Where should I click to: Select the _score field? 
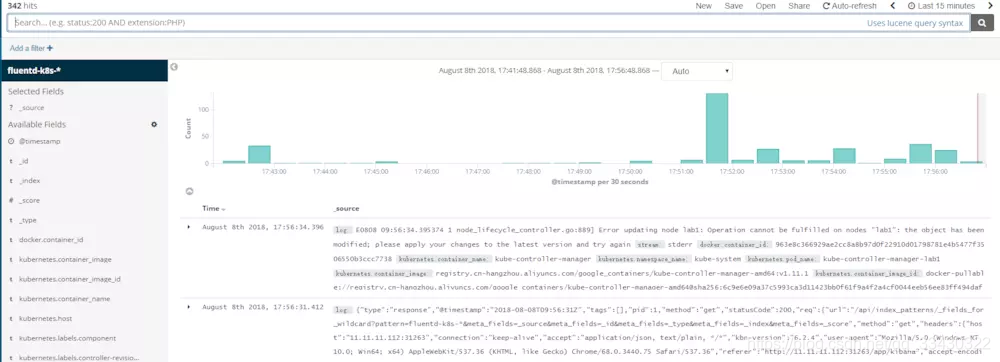(x=29, y=200)
